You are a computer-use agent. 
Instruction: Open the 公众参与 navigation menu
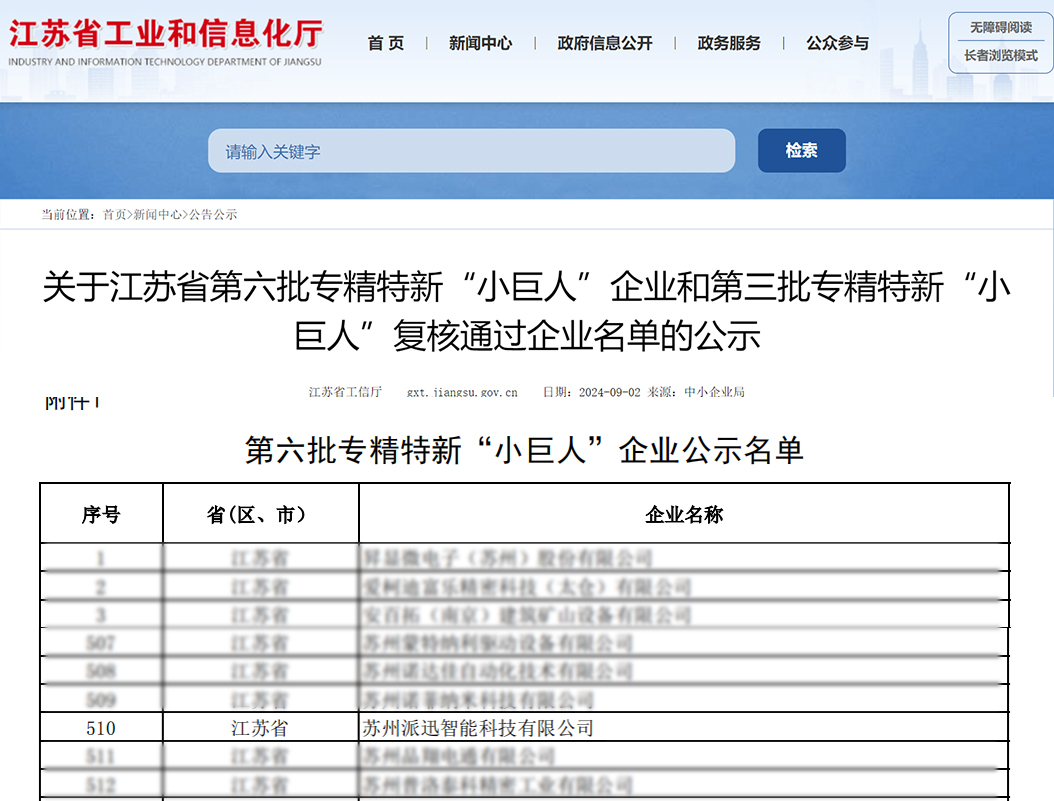(838, 44)
